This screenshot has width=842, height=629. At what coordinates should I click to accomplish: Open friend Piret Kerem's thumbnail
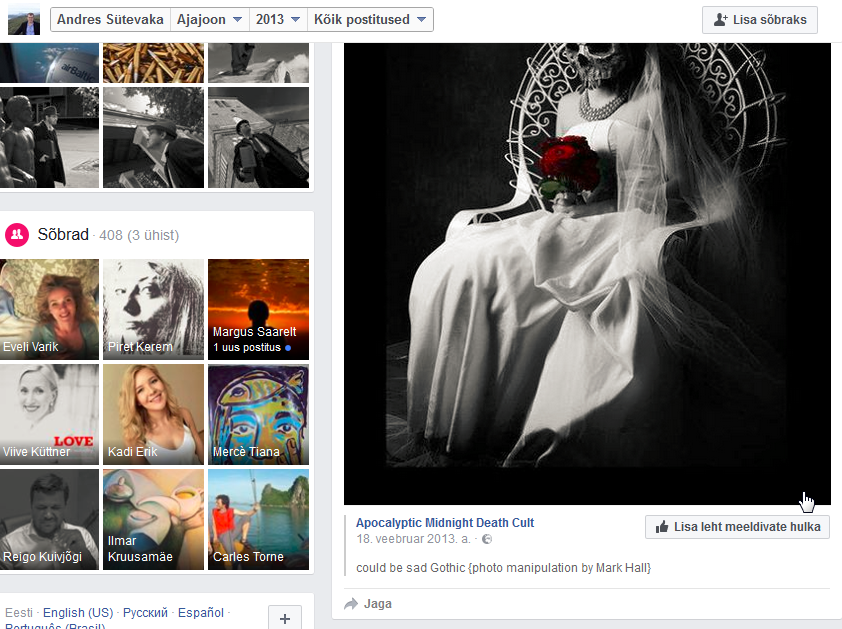(154, 309)
